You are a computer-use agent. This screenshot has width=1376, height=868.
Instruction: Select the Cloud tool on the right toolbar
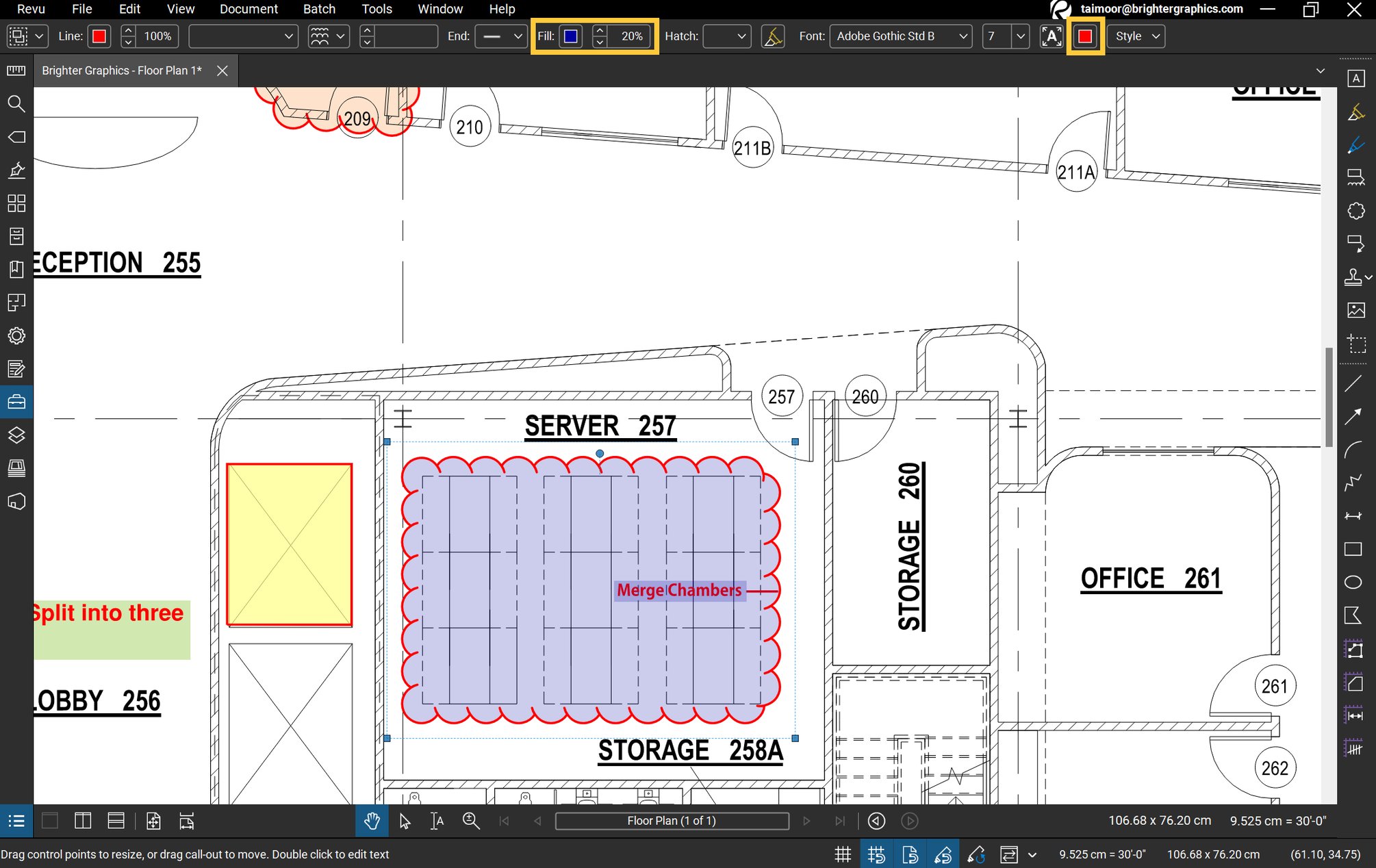pos(1356,210)
